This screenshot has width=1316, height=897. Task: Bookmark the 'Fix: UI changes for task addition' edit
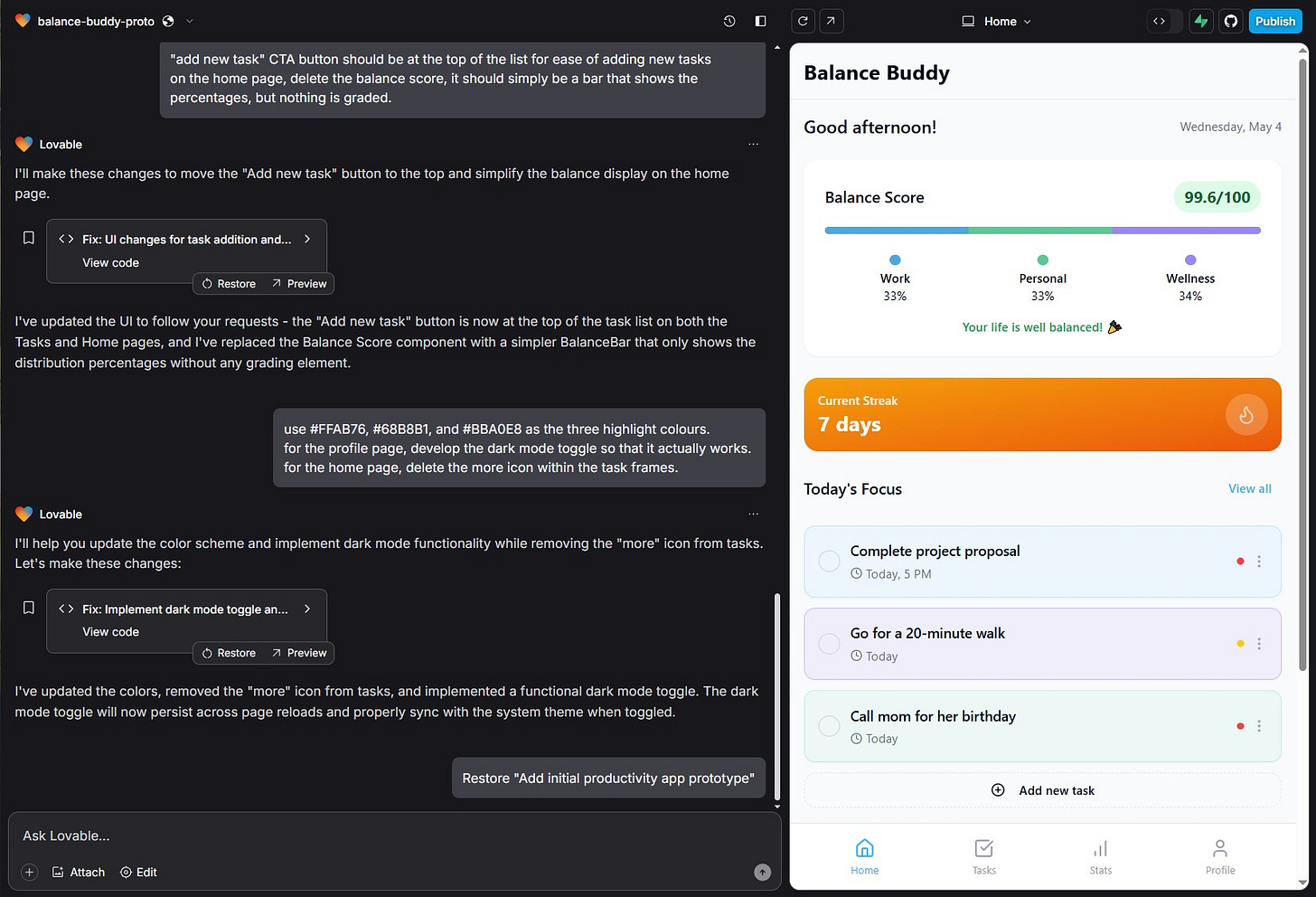point(29,238)
